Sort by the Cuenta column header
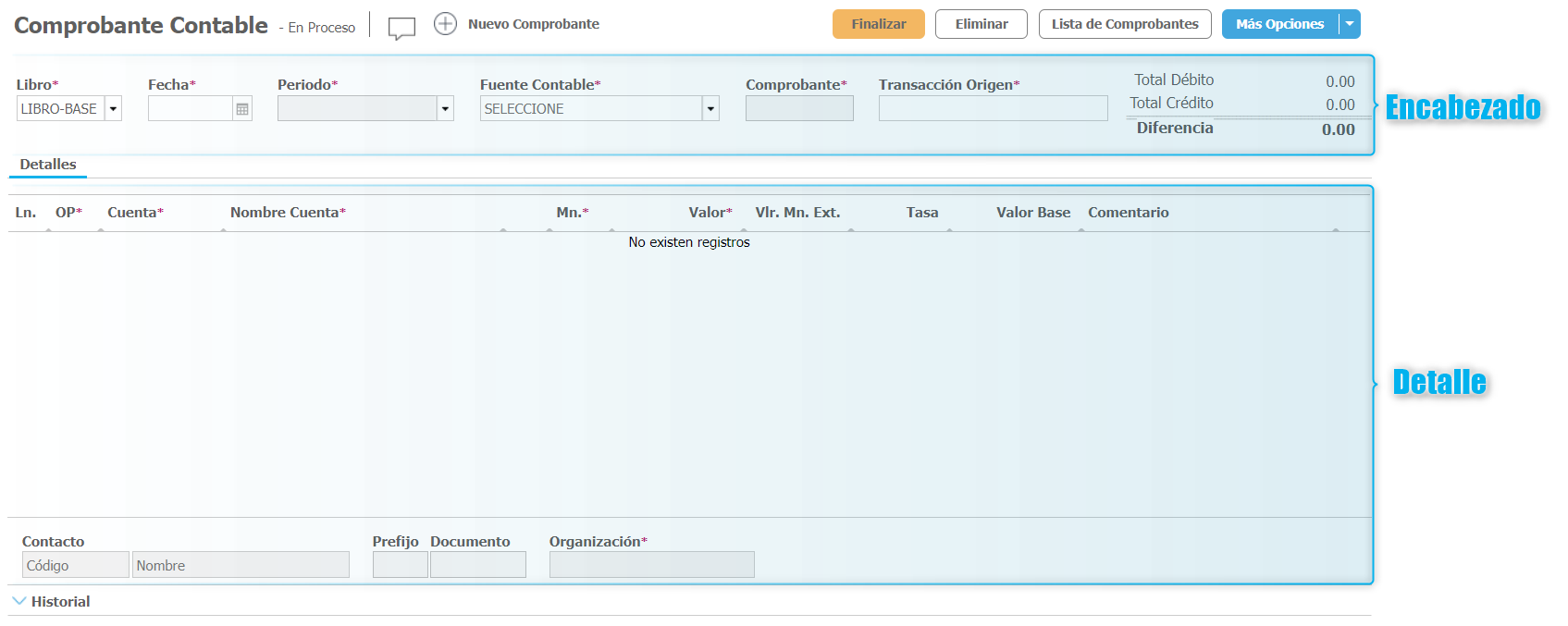This screenshot has height=626, width=1568. coord(135,213)
